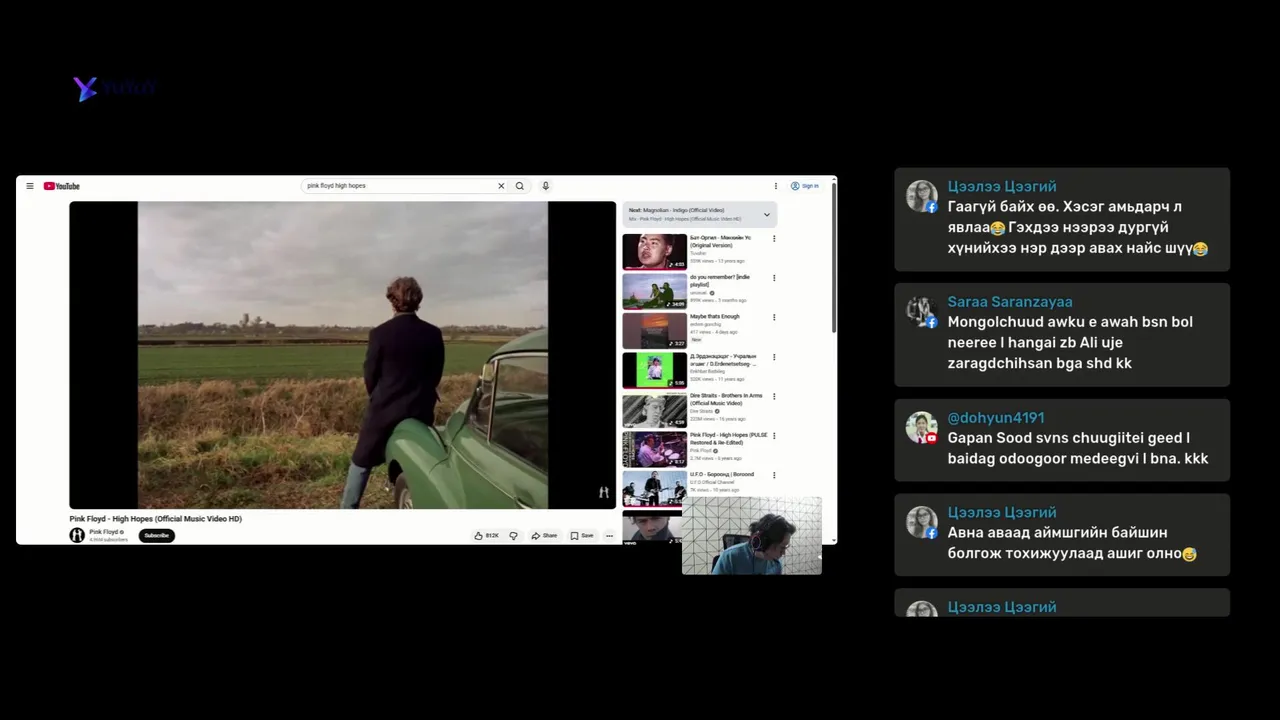The height and width of the screenshot is (720, 1280).
Task: Click the 'do you remember? [indie playlist]' title
Action: pyautogui.click(x=720, y=280)
